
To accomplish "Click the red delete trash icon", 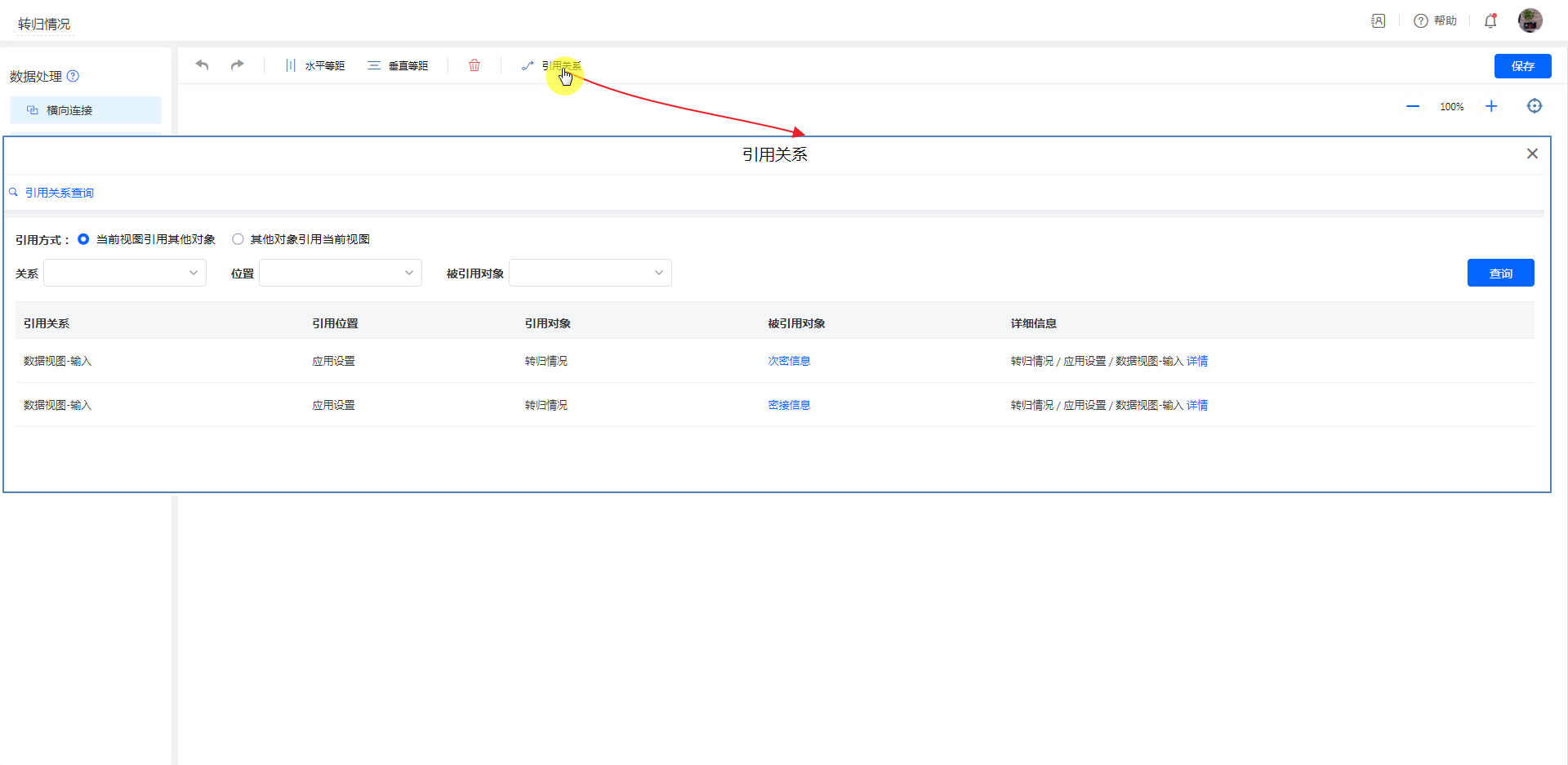I will pyautogui.click(x=474, y=65).
